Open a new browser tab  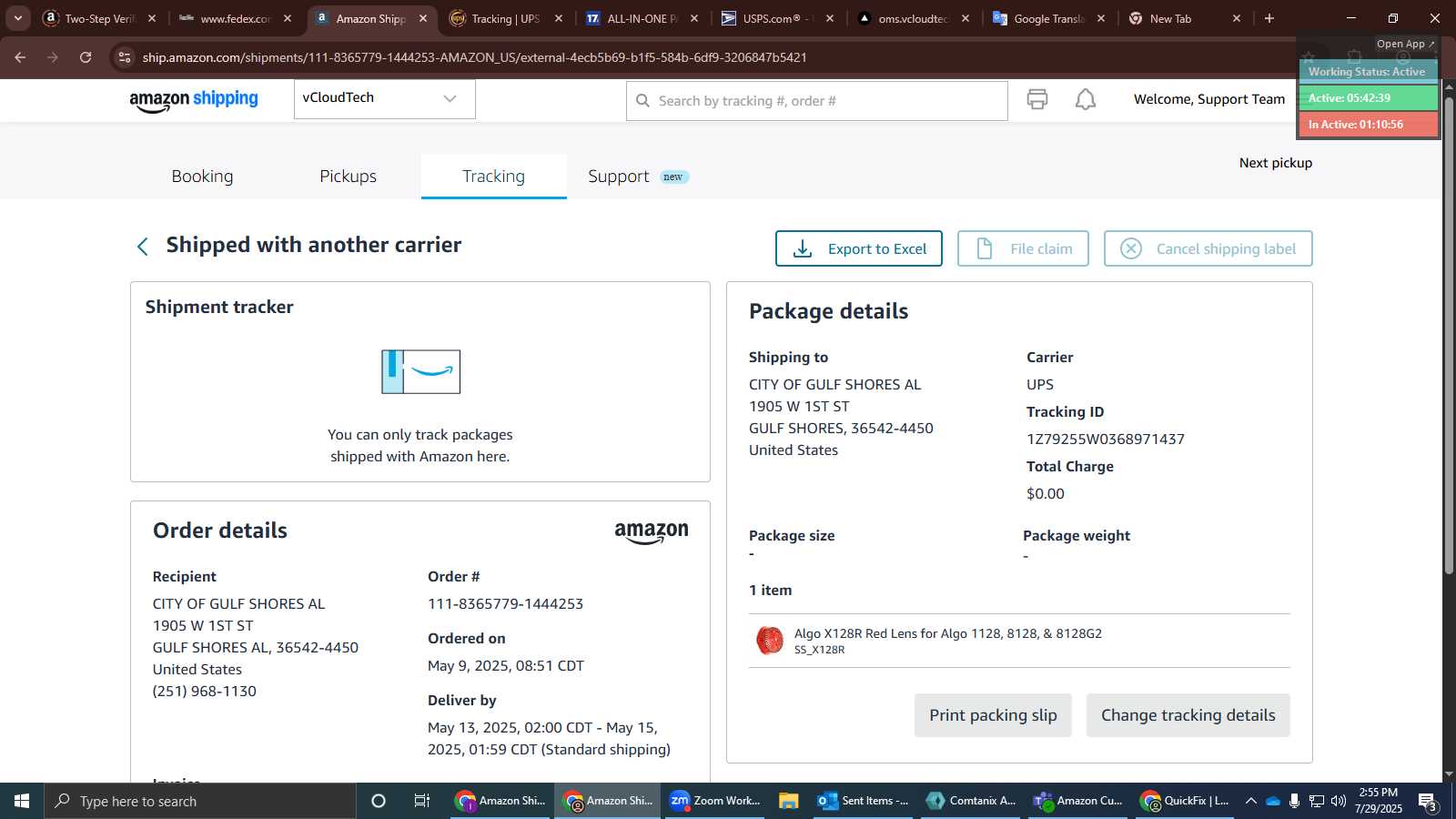click(1269, 18)
